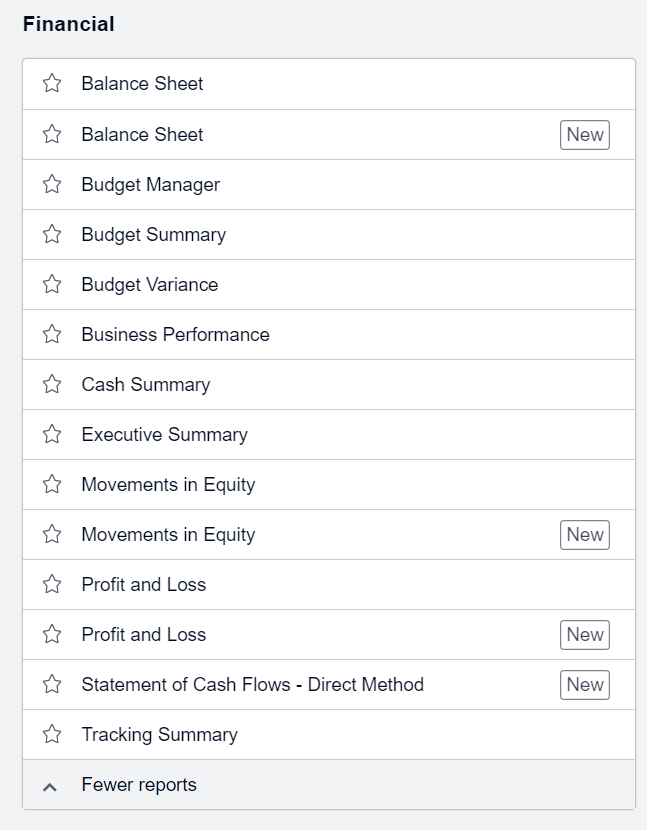Favorite the Cash Summary report

coord(51,384)
